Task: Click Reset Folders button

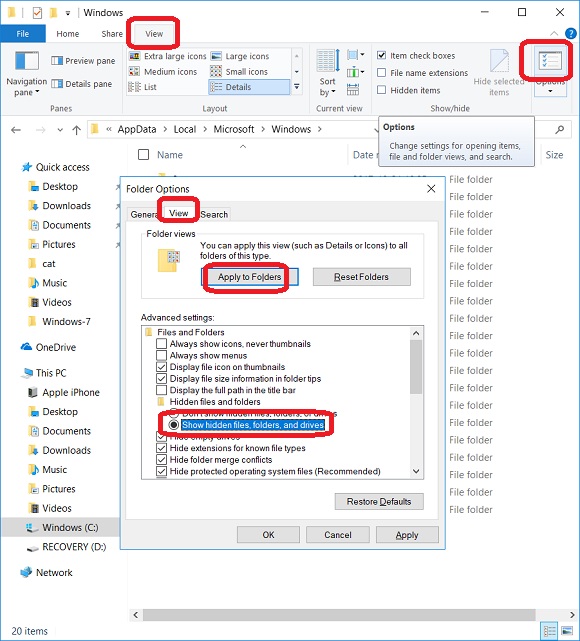Action: 361,277
